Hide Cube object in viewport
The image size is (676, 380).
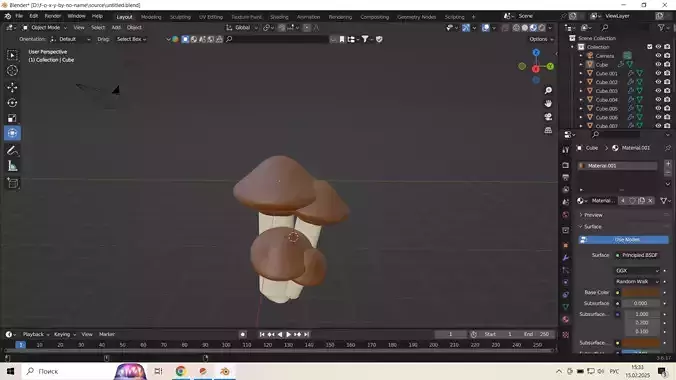pyautogui.click(x=658, y=64)
